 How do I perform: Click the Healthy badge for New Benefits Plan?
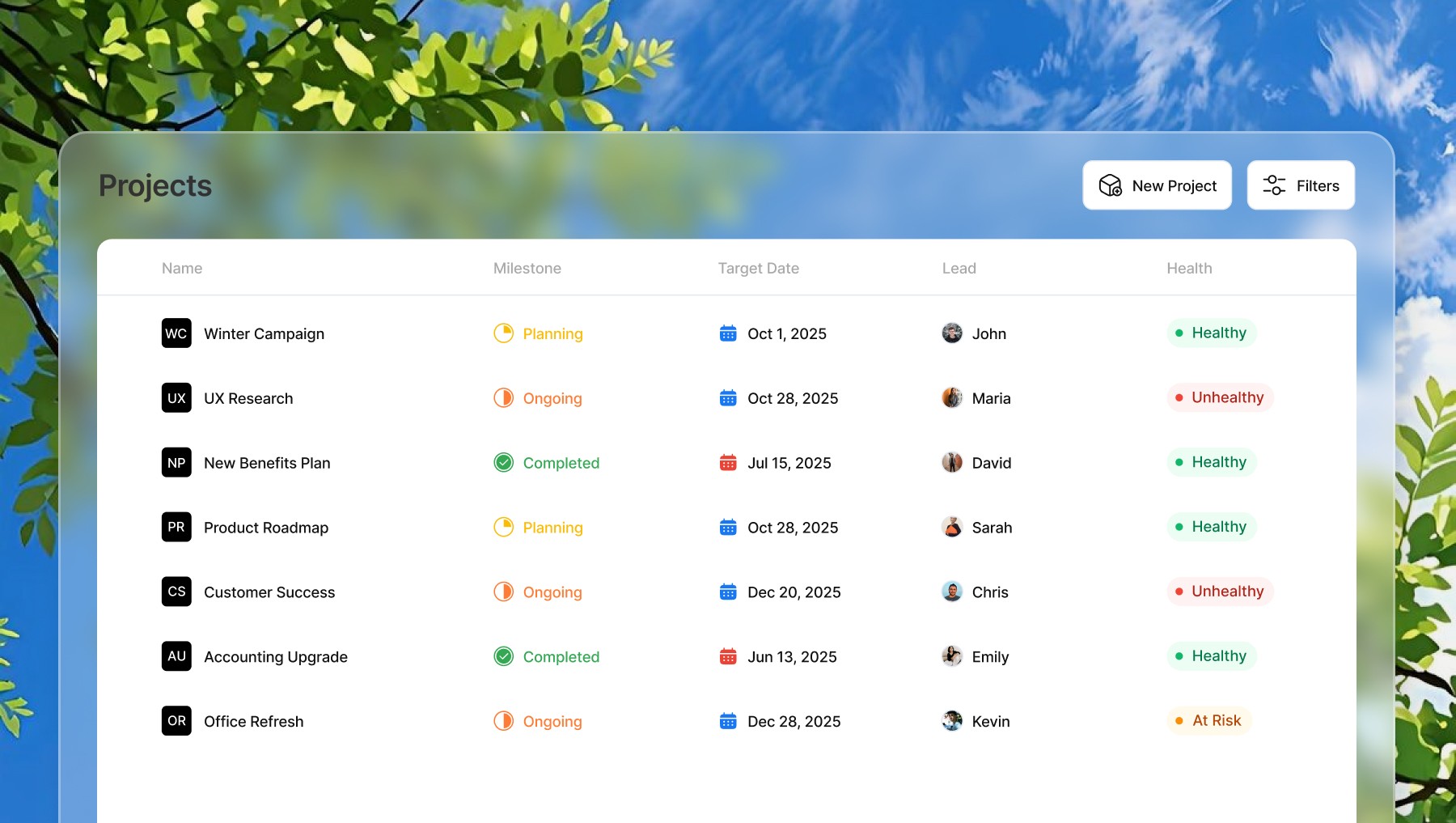1211,462
